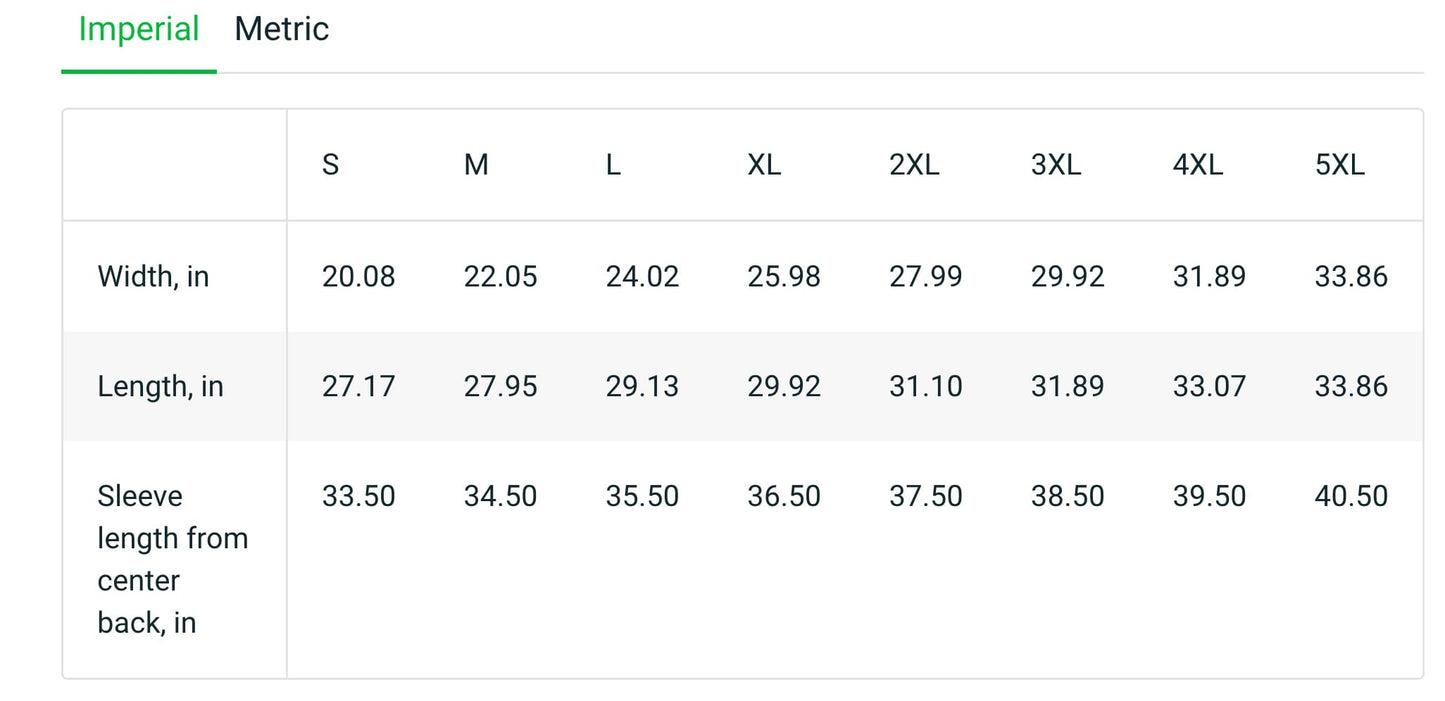The width and height of the screenshot is (1445, 701).
Task: Click the 3XL size column header
Action: point(1056,165)
